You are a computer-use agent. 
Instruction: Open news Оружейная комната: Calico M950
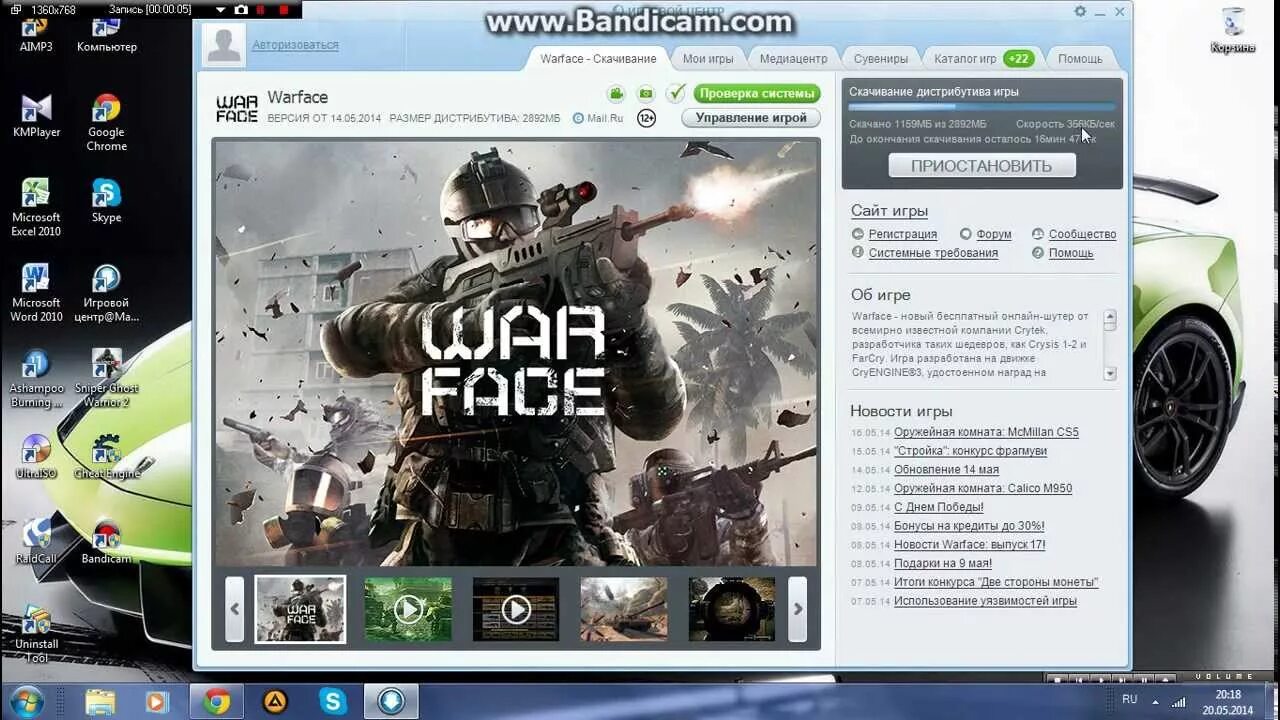983,489
